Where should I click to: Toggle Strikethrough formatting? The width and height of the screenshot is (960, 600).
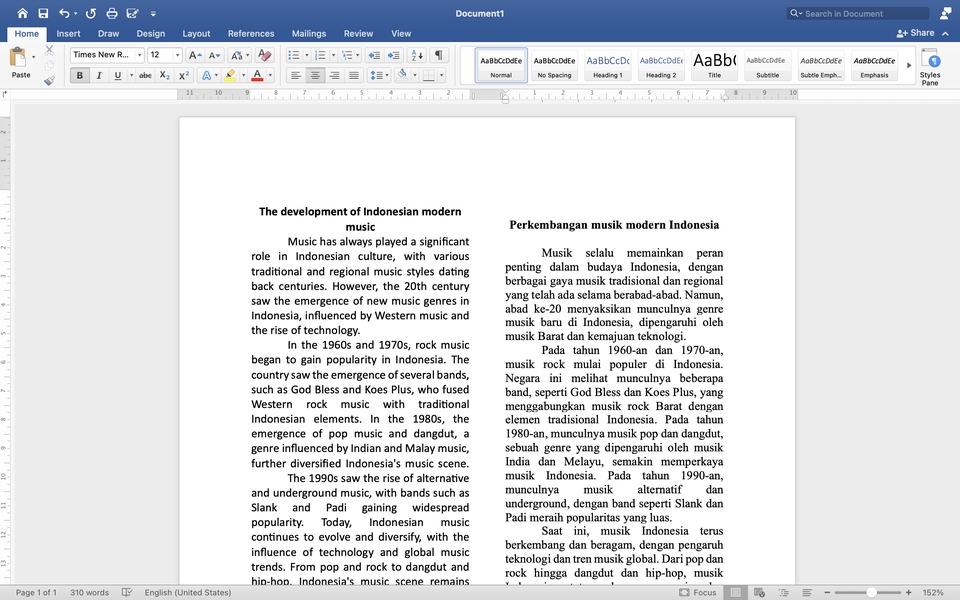[x=145, y=75]
